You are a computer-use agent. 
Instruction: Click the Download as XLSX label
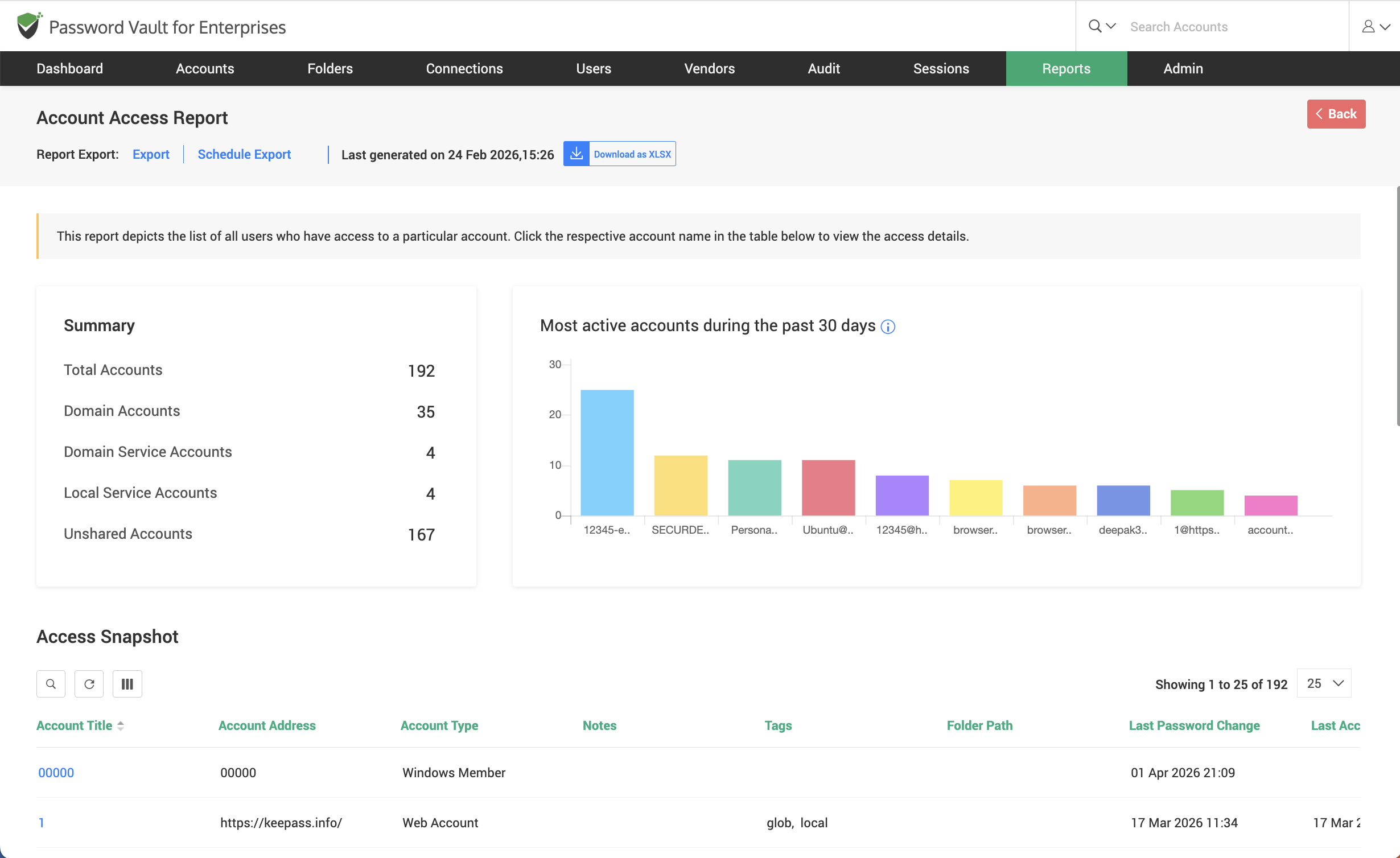[x=632, y=154]
